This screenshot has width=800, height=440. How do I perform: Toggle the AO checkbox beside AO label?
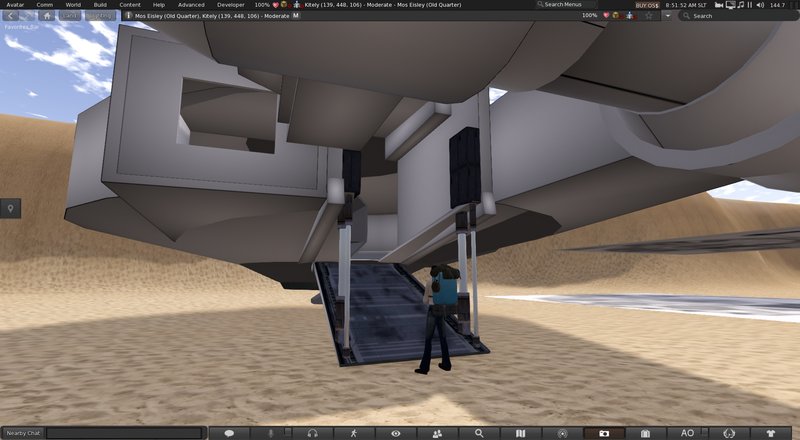click(x=704, y=432)
